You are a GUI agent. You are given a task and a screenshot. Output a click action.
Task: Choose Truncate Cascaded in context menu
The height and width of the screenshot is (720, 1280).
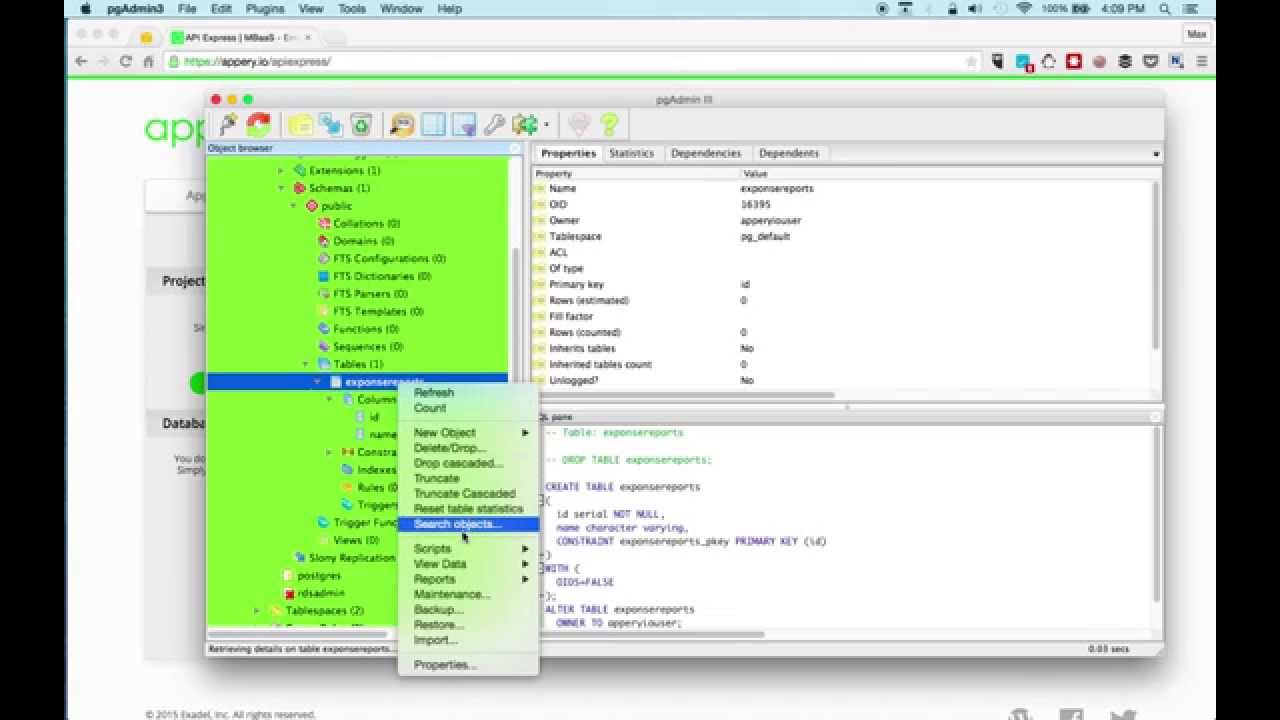tap(468, 493)
